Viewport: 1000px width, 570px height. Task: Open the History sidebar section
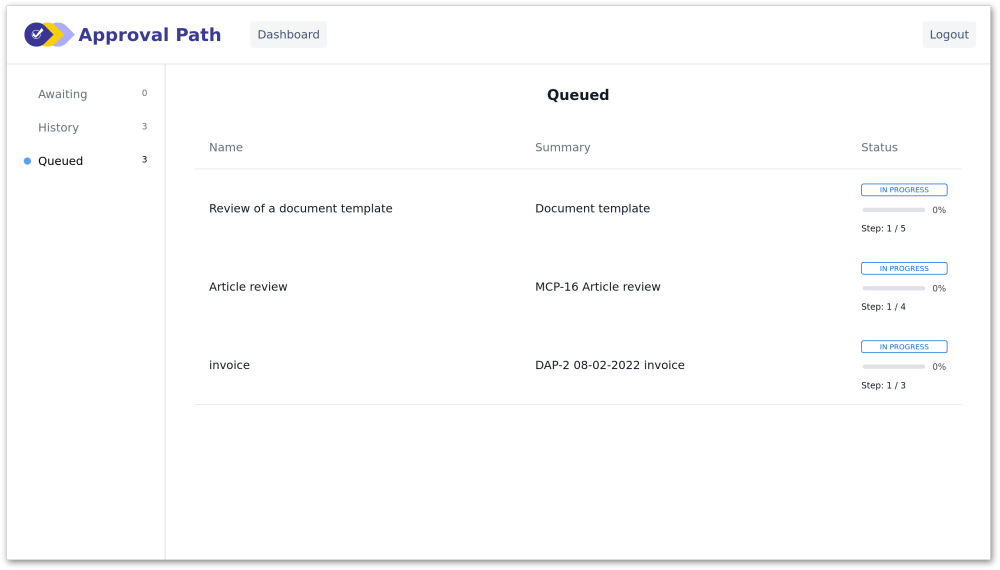[x=86, y=128]
